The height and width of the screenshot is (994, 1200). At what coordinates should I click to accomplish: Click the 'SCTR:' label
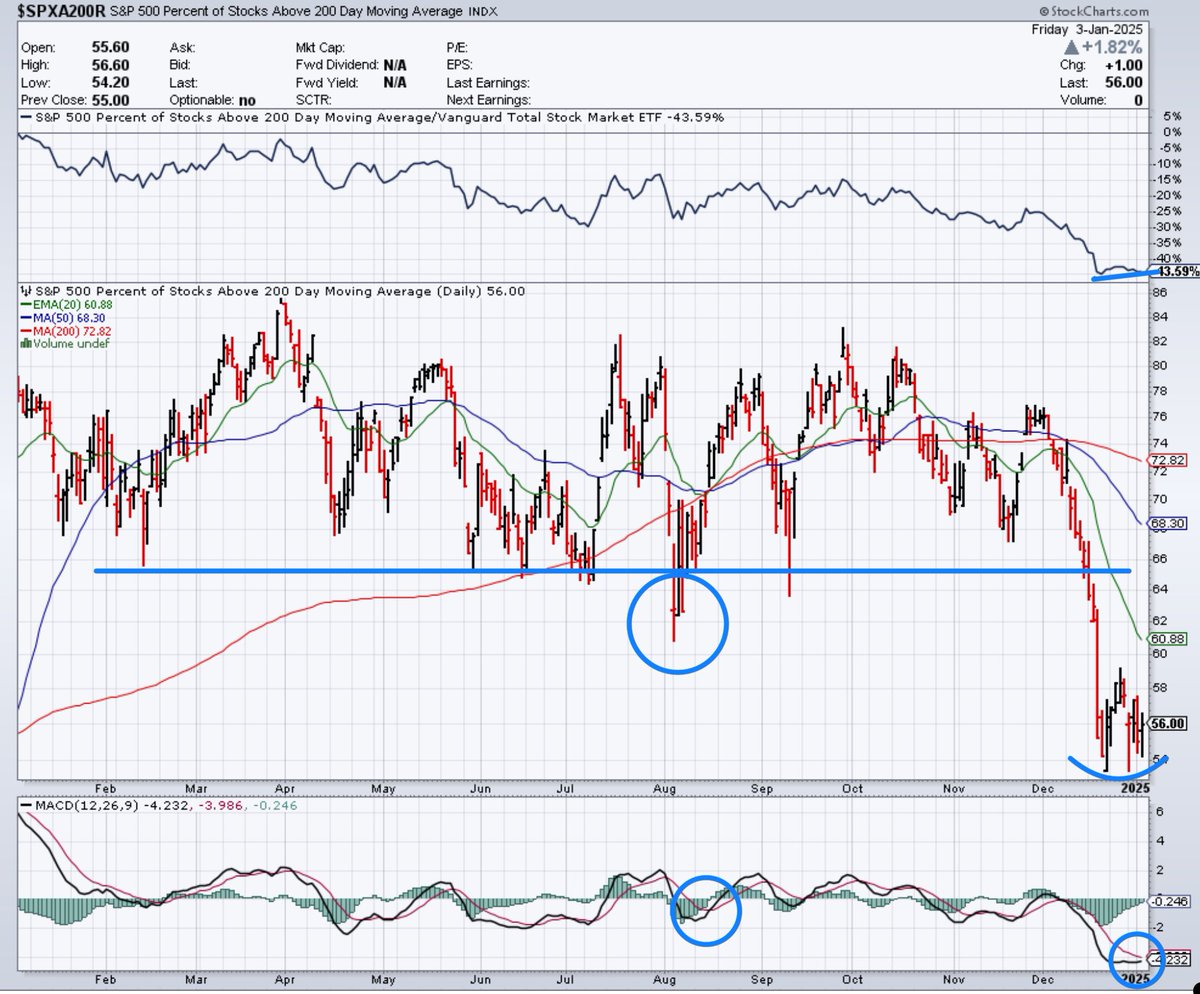click(314, 101)
